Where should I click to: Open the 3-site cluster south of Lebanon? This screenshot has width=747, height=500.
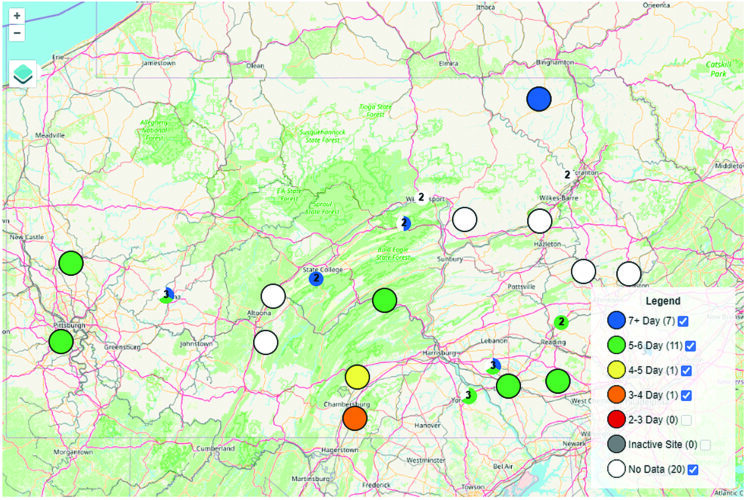click(x=494, y=366)
